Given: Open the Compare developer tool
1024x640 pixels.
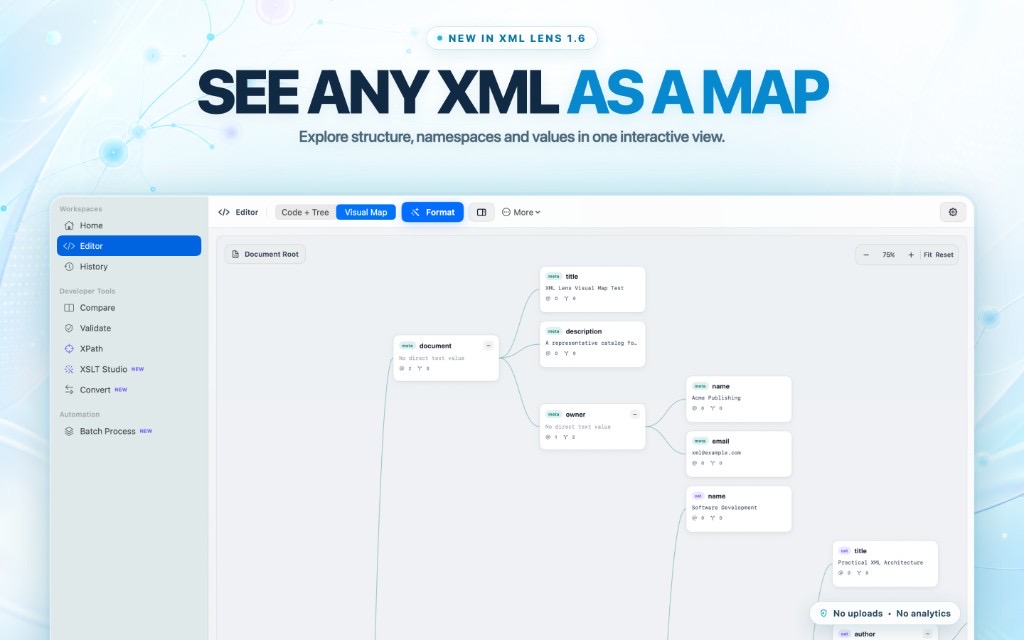Looking at the screenshot, I should pyautogui.click(x=129, y=308).
